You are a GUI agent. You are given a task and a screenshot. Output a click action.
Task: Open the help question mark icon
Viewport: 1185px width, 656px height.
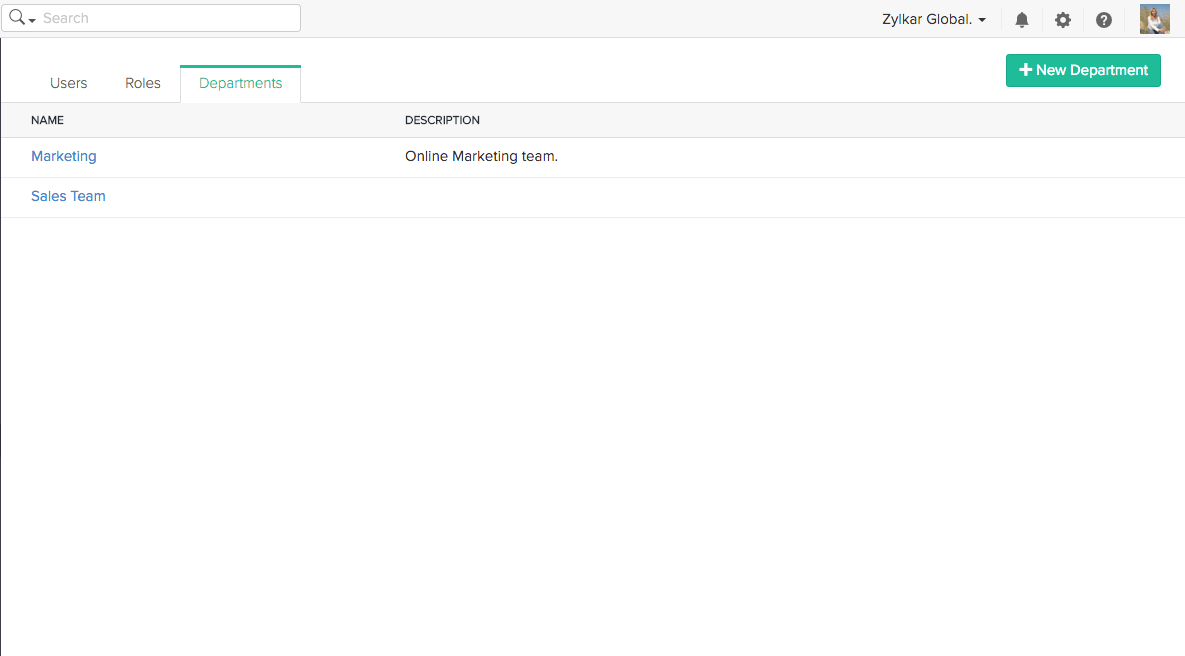(1104, 20)
